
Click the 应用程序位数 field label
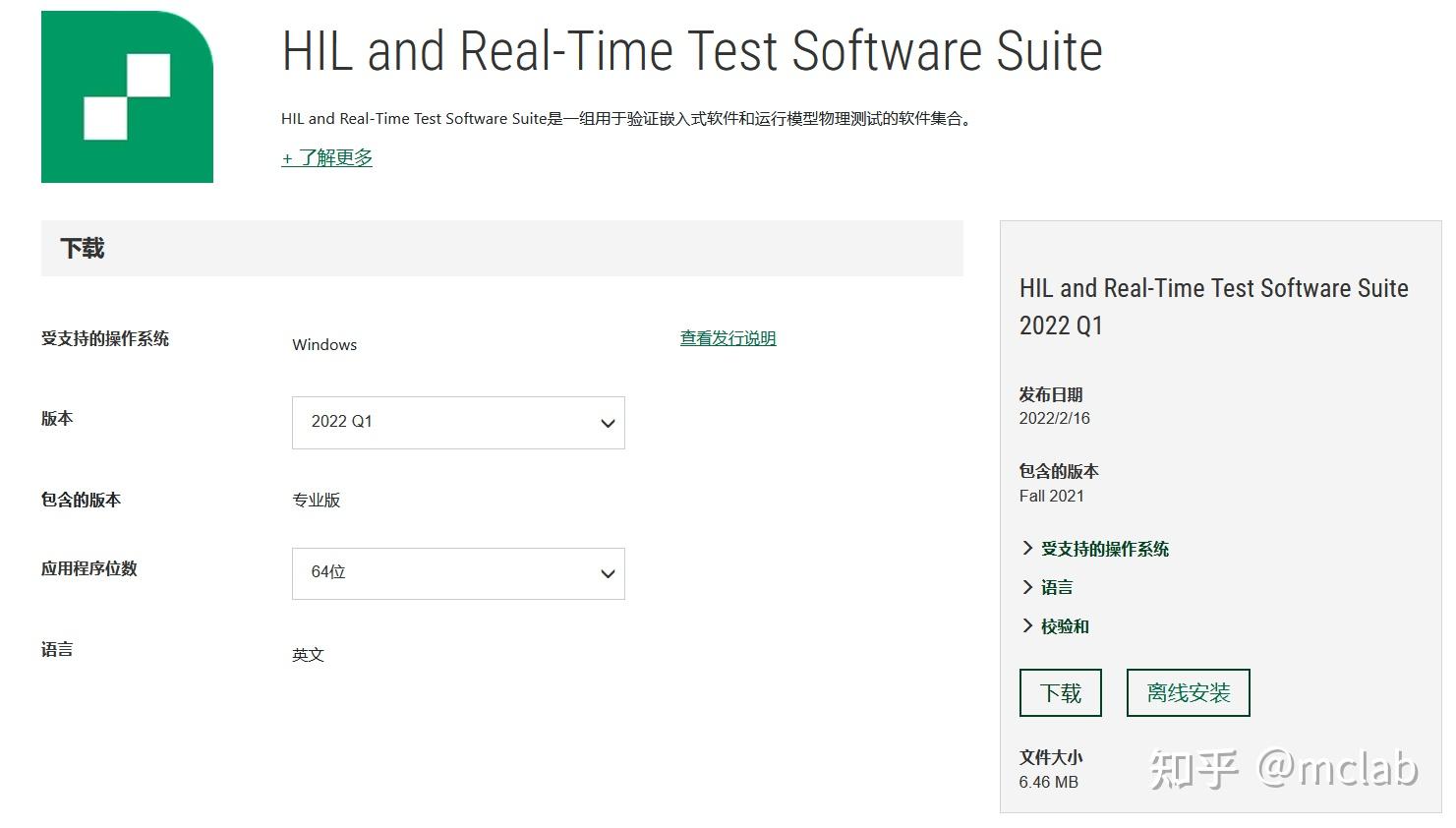(x=88, y=568)
